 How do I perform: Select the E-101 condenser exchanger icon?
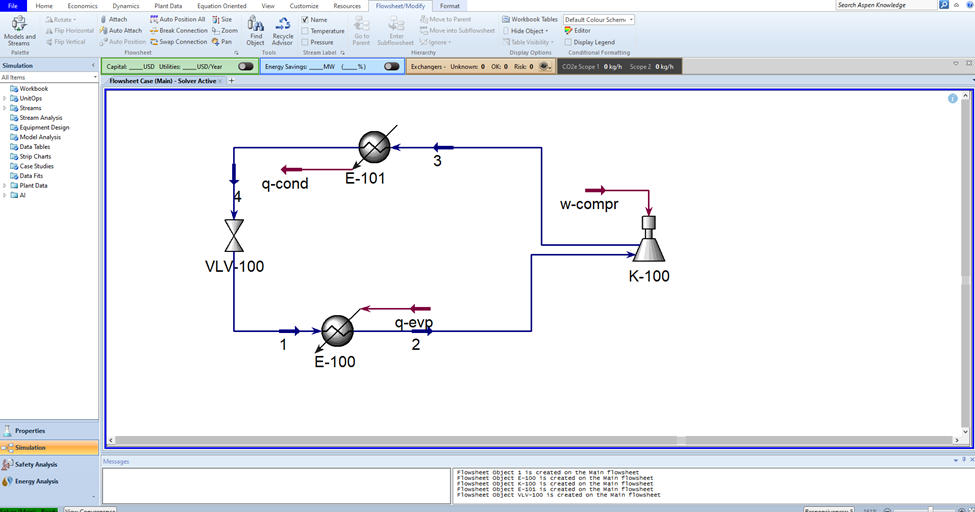(374, 147)
